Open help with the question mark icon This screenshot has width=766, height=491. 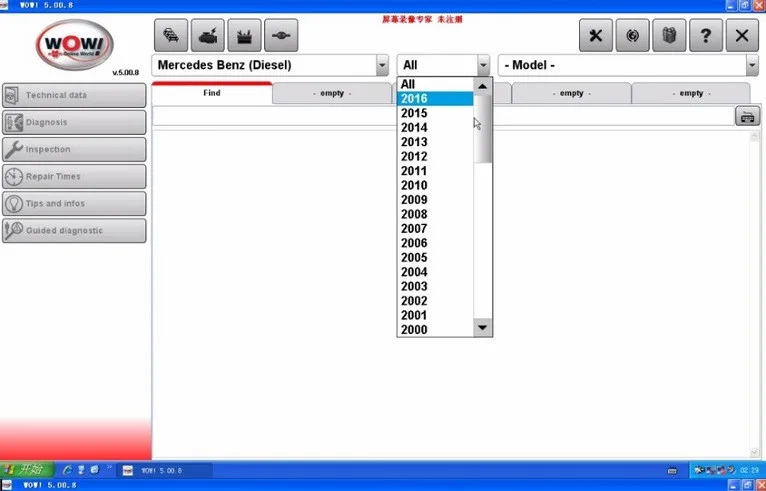(706, 36)
